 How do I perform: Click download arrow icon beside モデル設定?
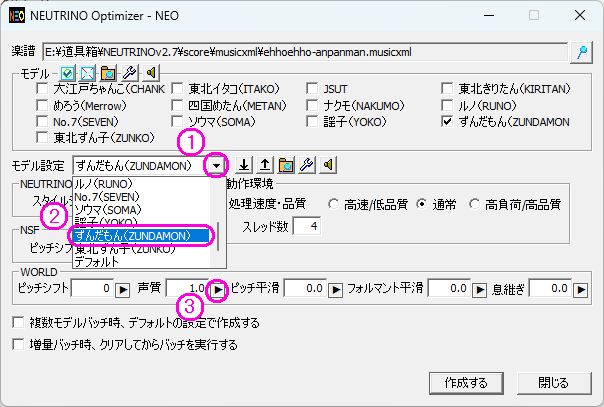243,165
